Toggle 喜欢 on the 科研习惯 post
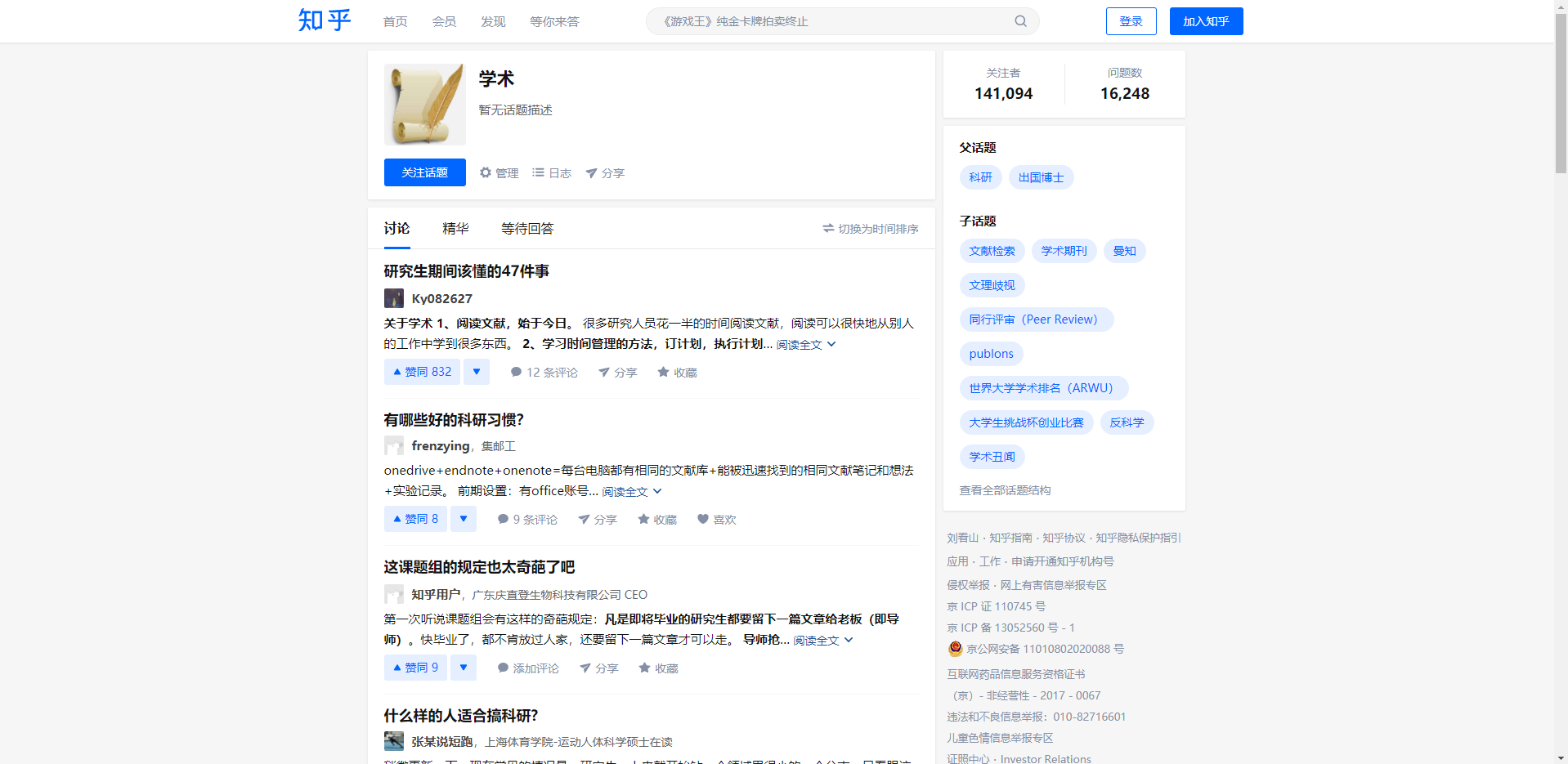Viewport: 1568px width, 764px height. 716,519
